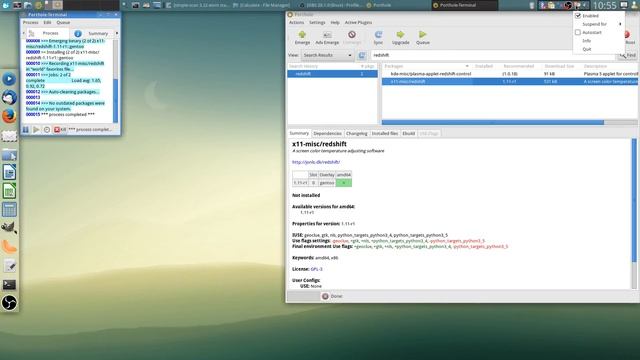This screenshot has width=640, height=360.
Task: Switch to the Installed files tab
Action: point(385,133)
